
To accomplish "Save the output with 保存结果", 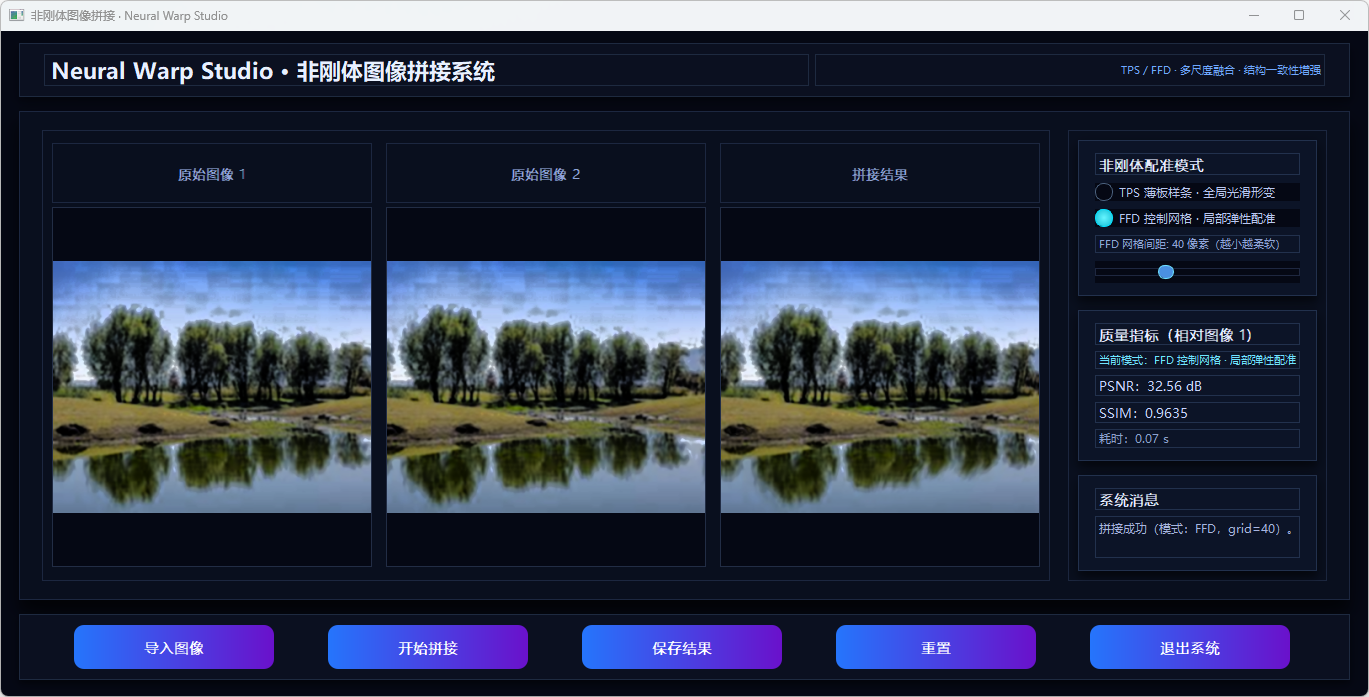I will (681, 647).
